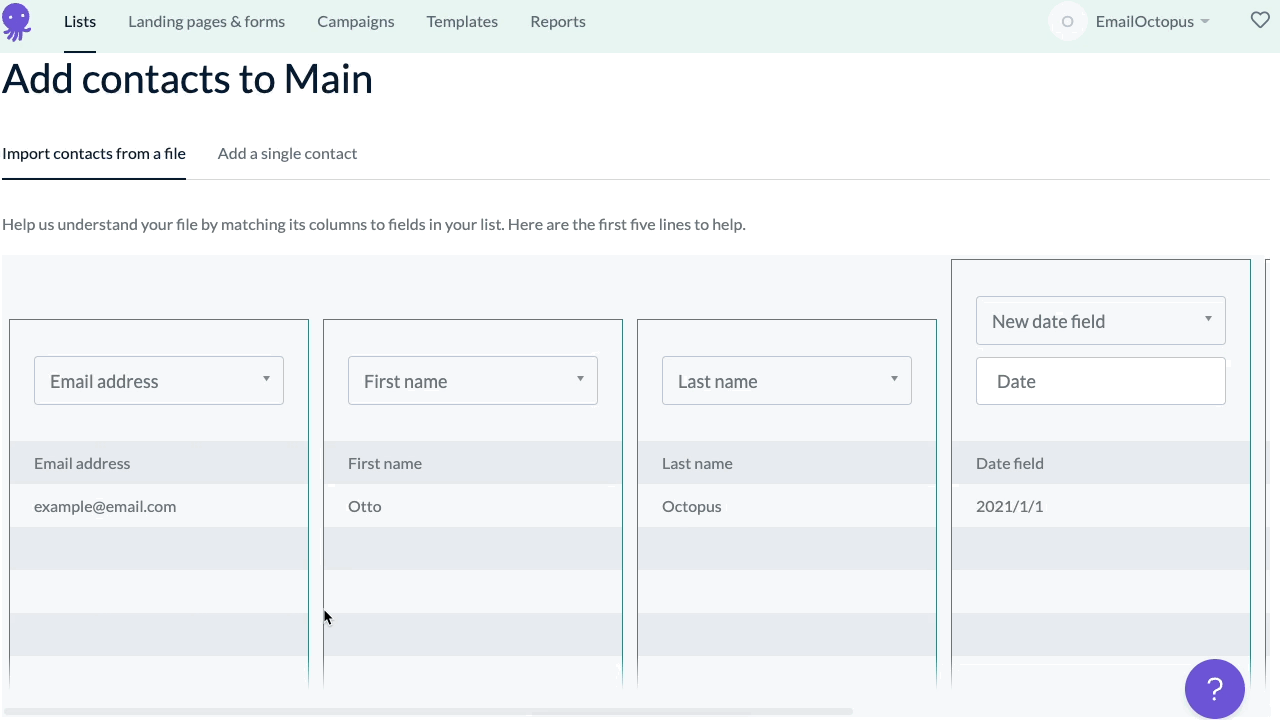This screenshot has width=1280, height=720.
Task: Open the Email address column mapping dropdown
Action: point(158,380)
